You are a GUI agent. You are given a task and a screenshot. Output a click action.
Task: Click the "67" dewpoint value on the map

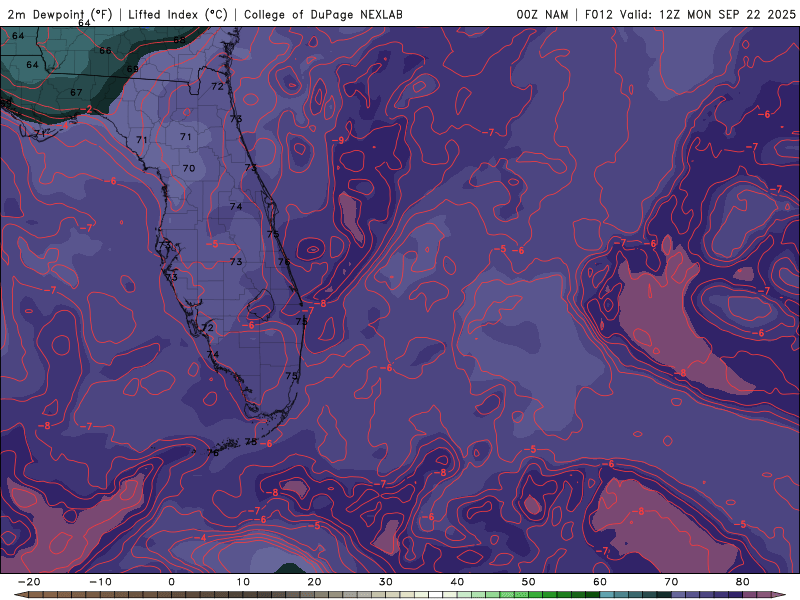pyautogui.click(x=76, y=92)
